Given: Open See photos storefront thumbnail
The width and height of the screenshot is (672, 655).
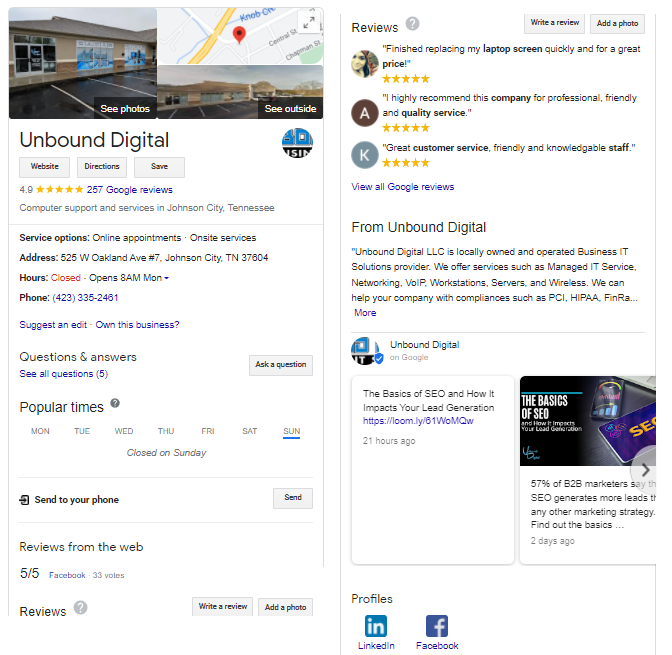Looking at the screenshot, I should [83, 63].
